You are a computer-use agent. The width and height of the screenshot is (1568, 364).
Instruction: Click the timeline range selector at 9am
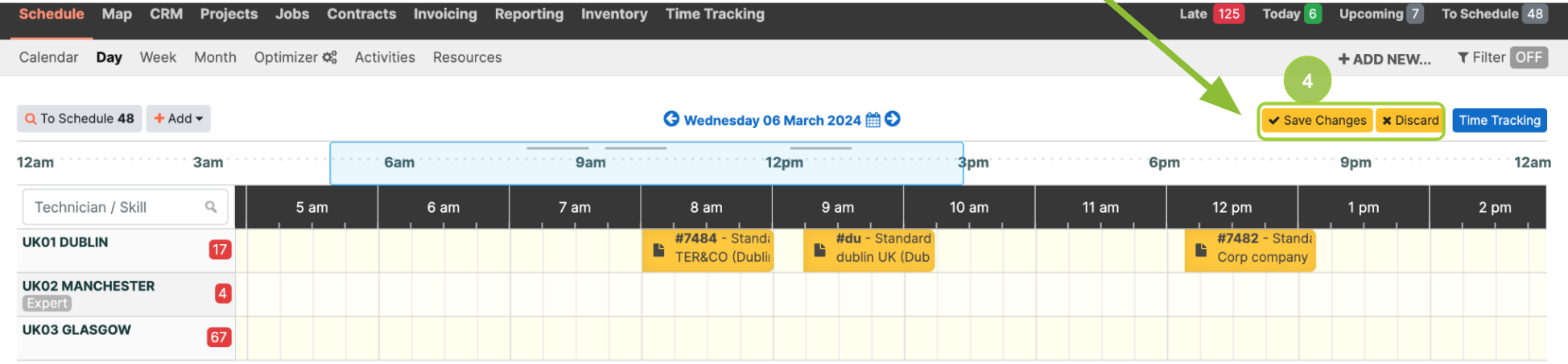click(591, 162)
